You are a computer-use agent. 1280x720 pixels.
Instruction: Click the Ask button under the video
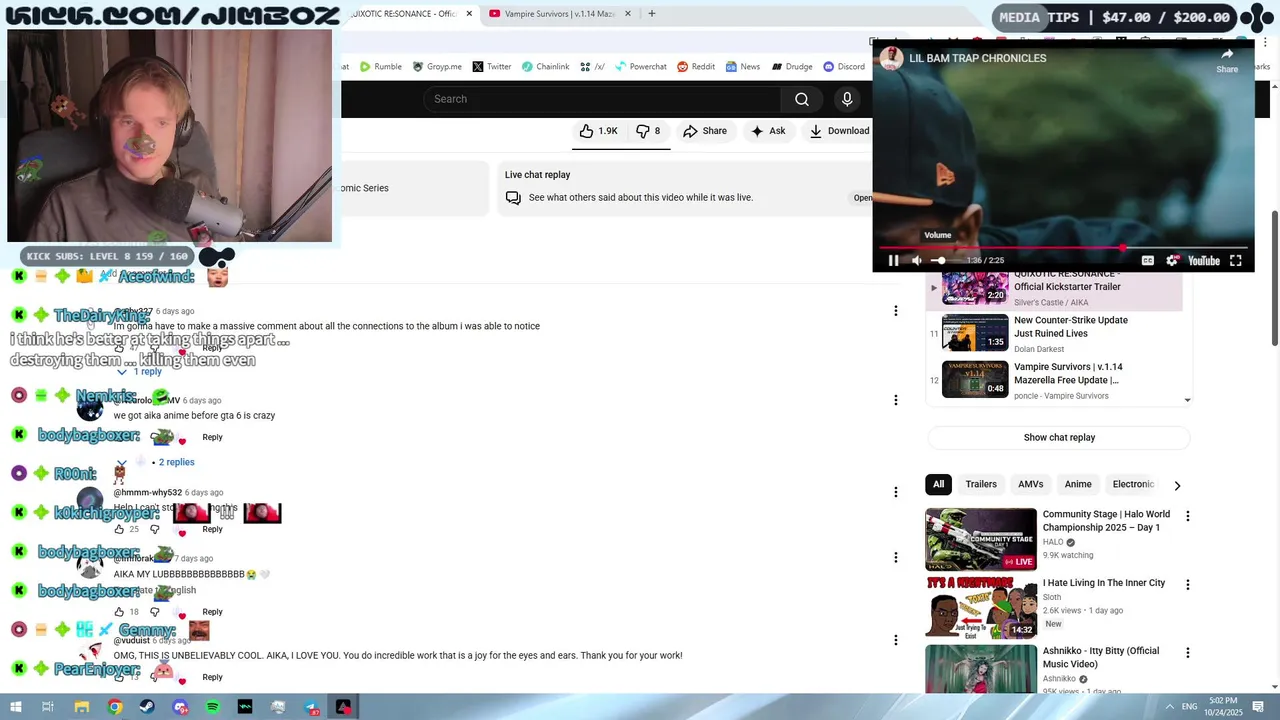(x=768, y=131)
